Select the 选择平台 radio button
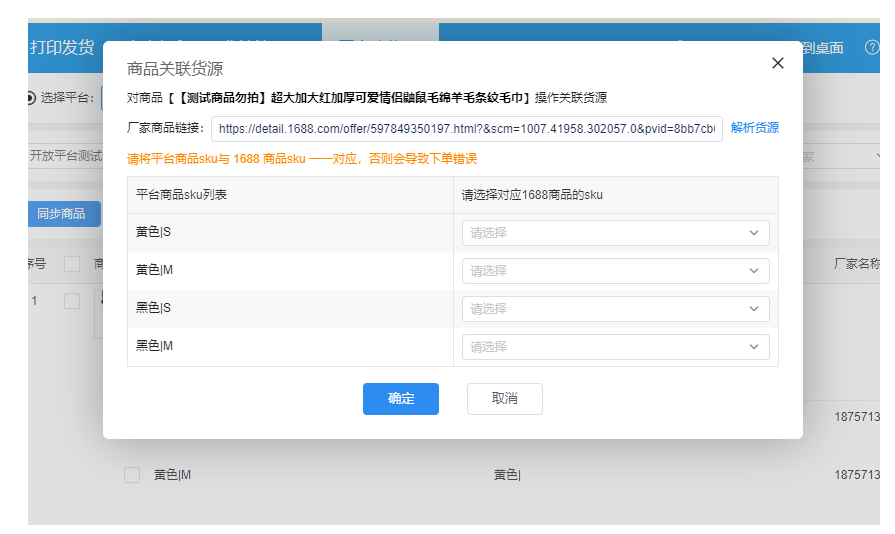895x534 pixels. (x=31, y=98)
